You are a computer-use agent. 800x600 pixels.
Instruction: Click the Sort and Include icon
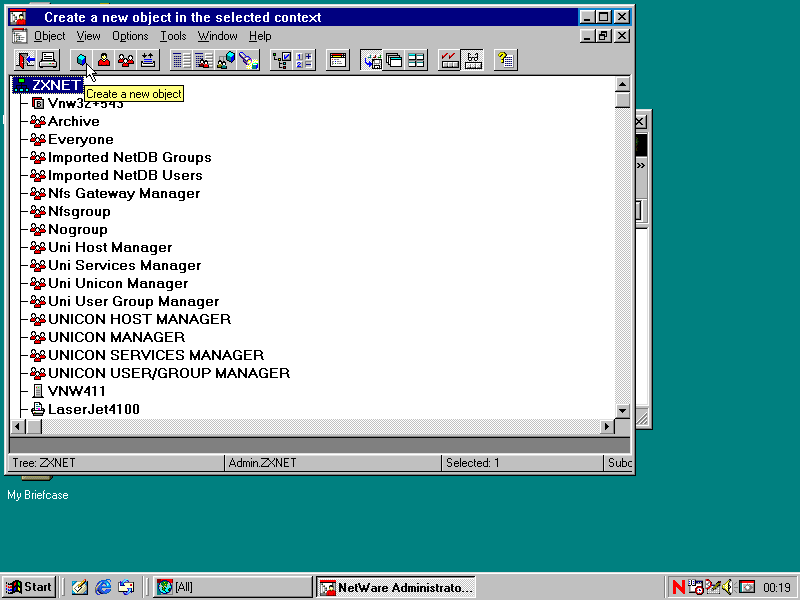pos(304,60)
